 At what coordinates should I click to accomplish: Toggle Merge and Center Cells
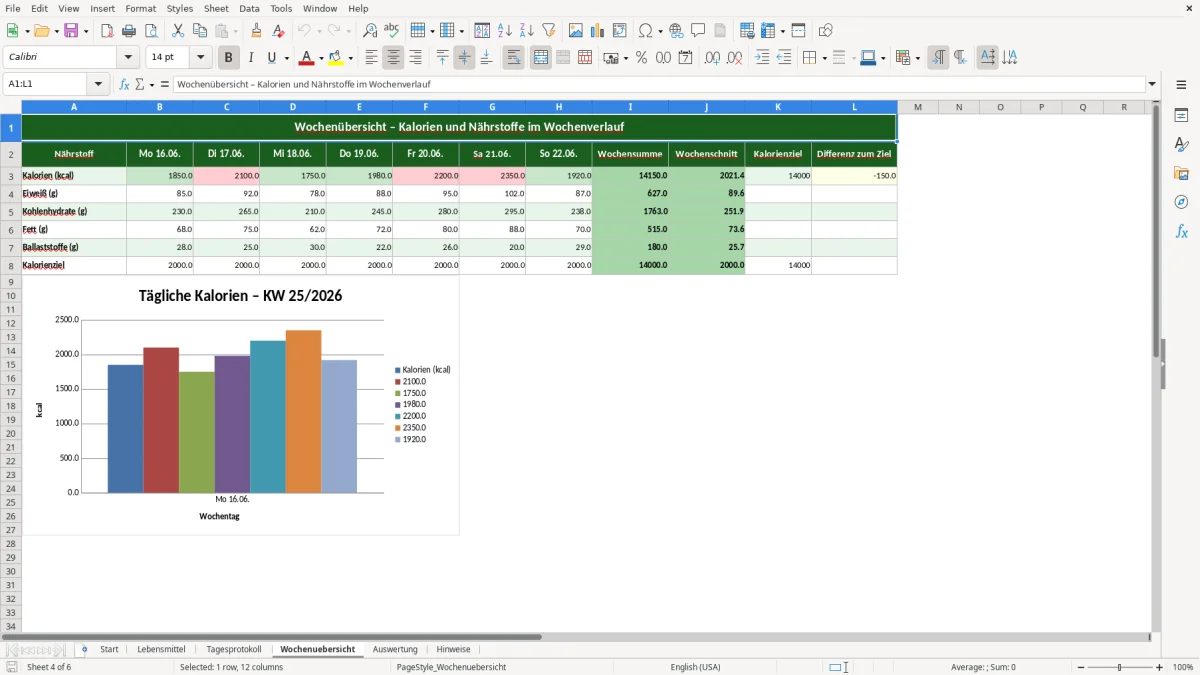[541, 58]
